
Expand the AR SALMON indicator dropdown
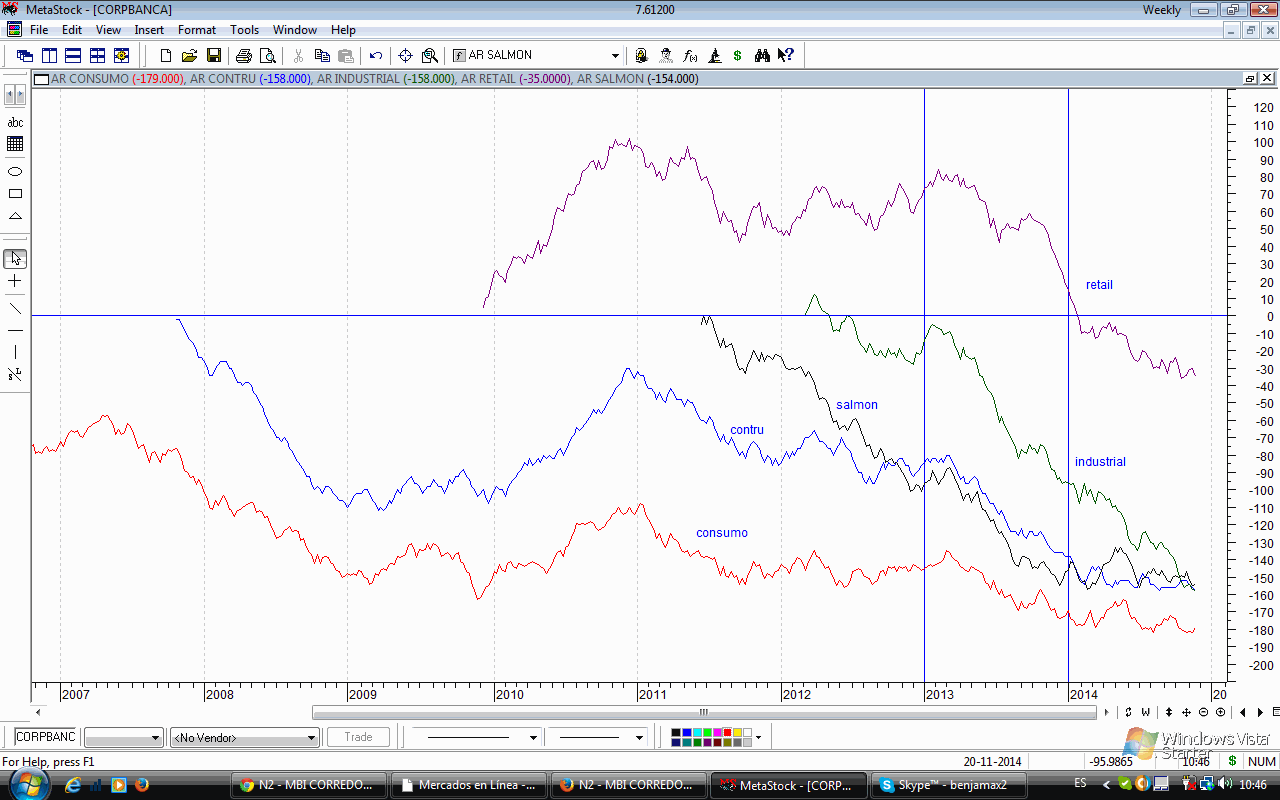coord(615,56)
